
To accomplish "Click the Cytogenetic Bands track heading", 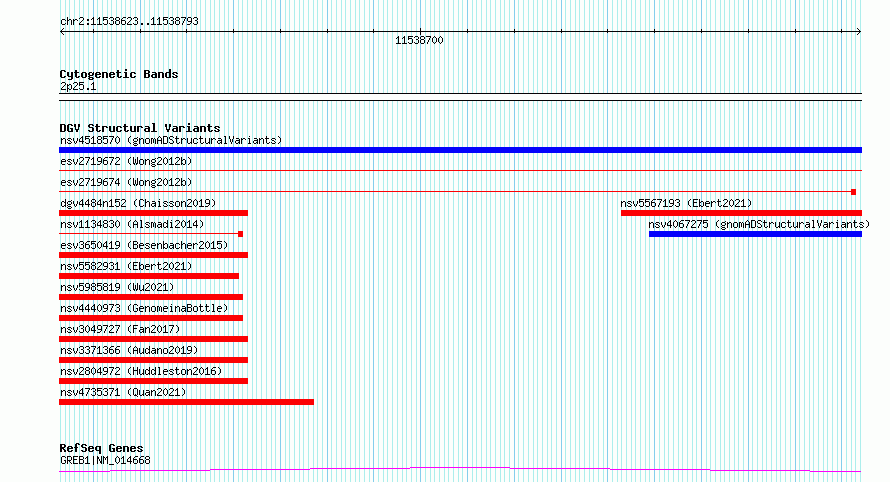I will point(119,74).
